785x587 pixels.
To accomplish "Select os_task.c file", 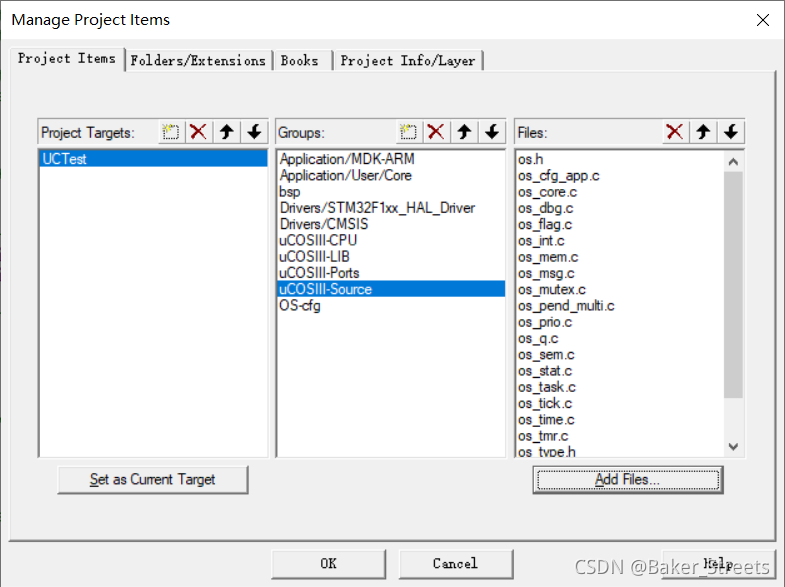I will click(x=620, y=387).
